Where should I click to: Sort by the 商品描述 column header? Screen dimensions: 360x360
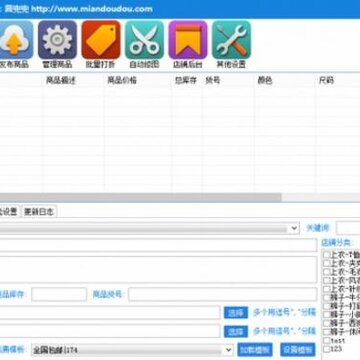(x=61, y=80)
